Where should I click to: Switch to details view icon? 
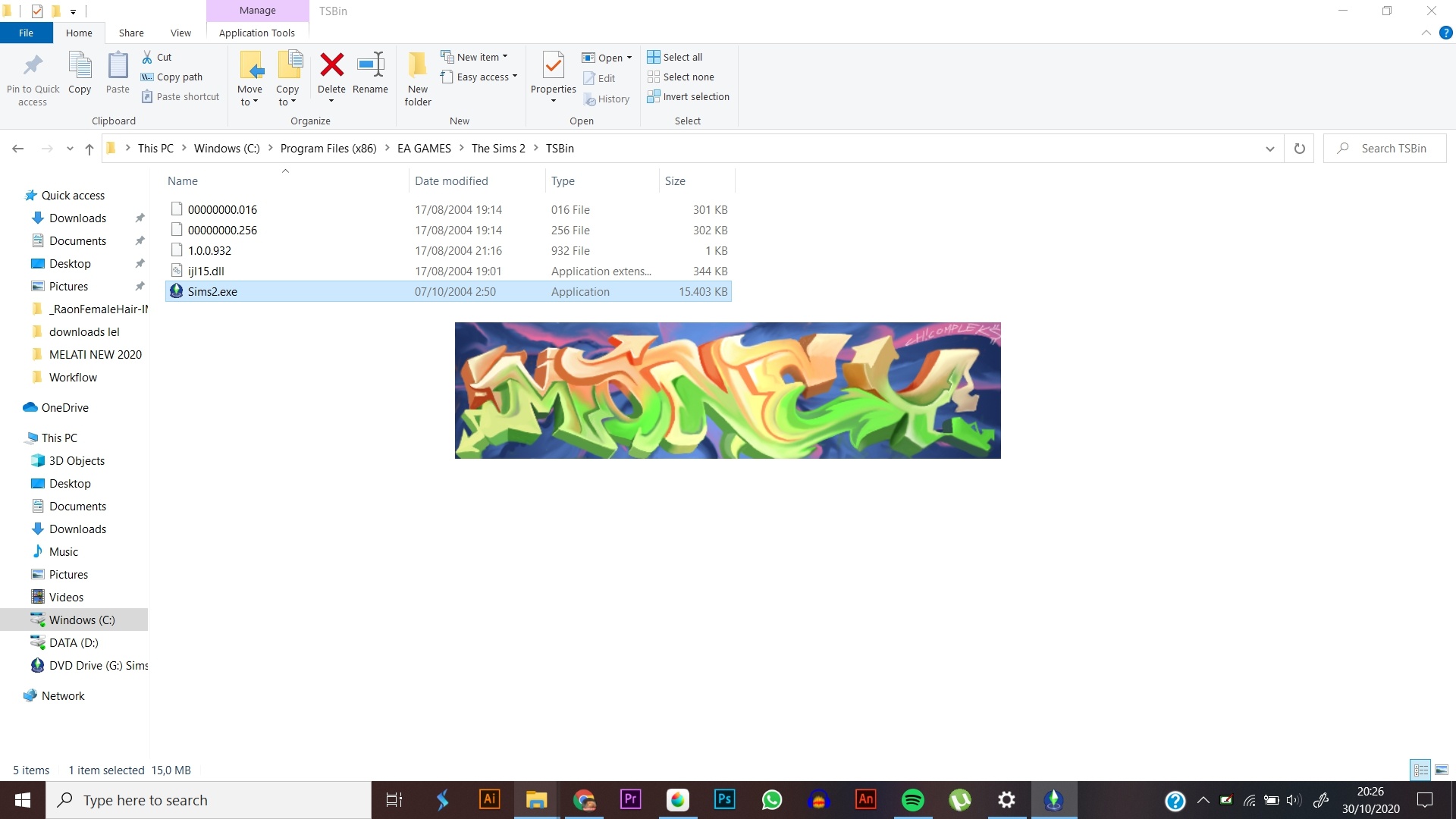click(1420, 770)
